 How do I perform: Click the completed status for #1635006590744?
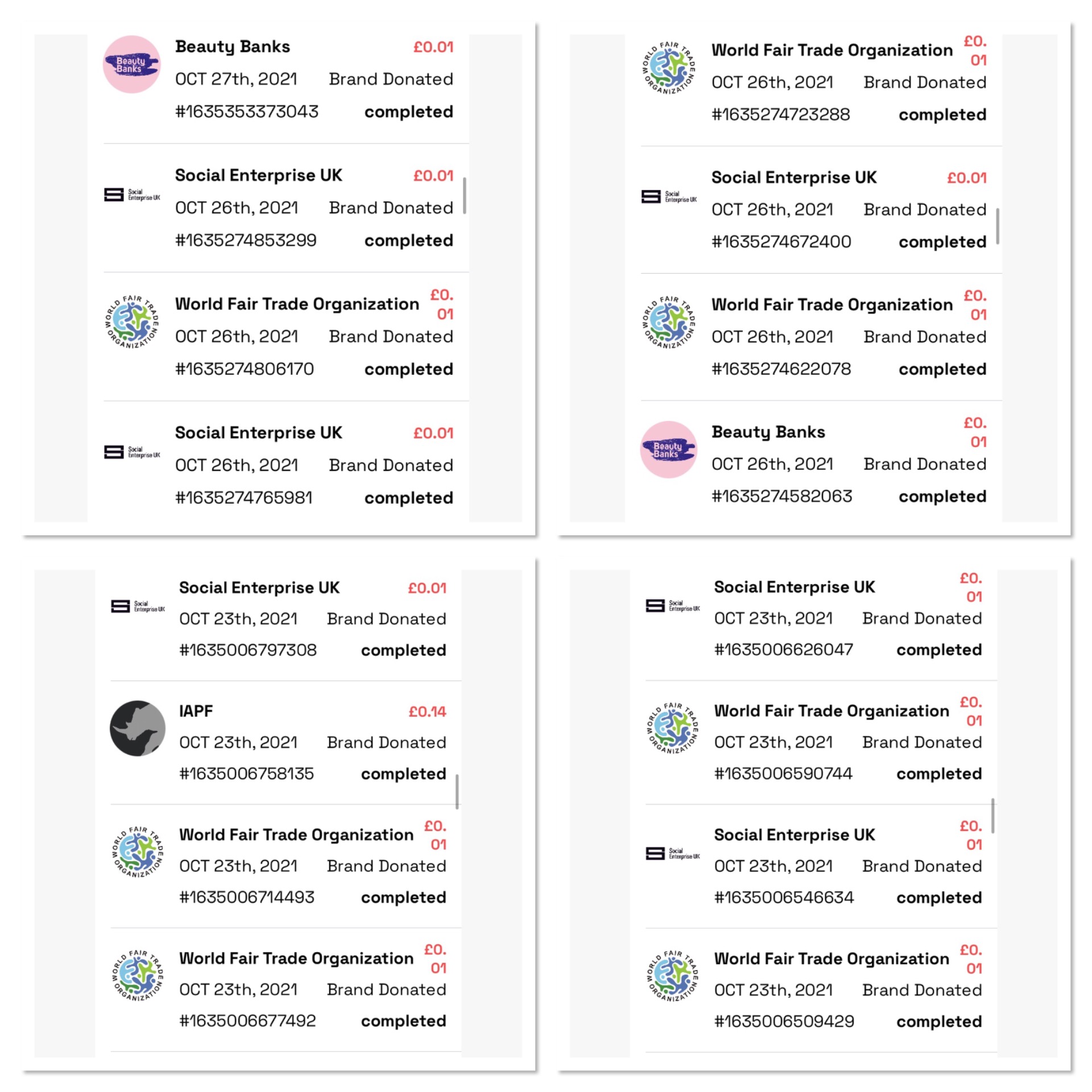[x=939, y=773]
